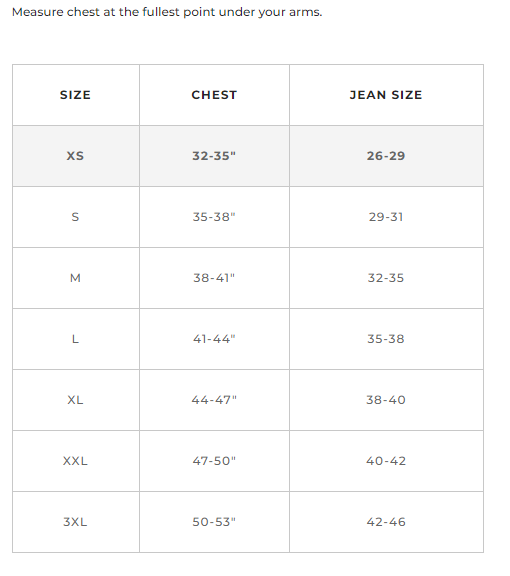The height and width of the screenshot is (576, 510).
Task: Click jean size 42-46 cell
Action: [386, 522]
